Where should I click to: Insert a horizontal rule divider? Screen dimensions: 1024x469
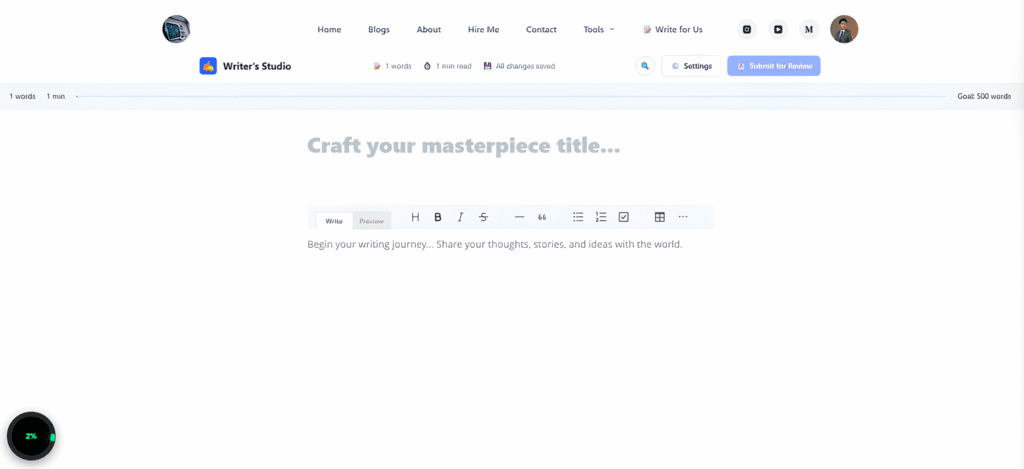[519, 217]
